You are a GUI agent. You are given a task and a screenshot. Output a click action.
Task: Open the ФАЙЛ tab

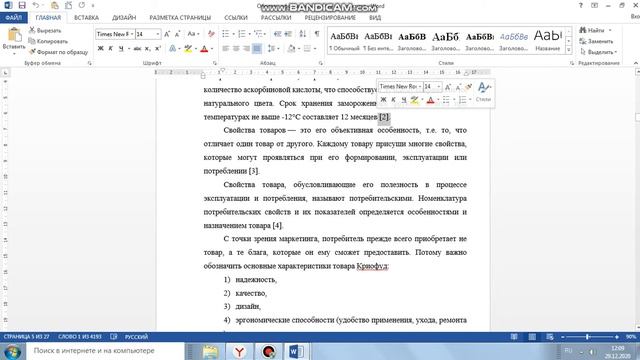[14, 18]
